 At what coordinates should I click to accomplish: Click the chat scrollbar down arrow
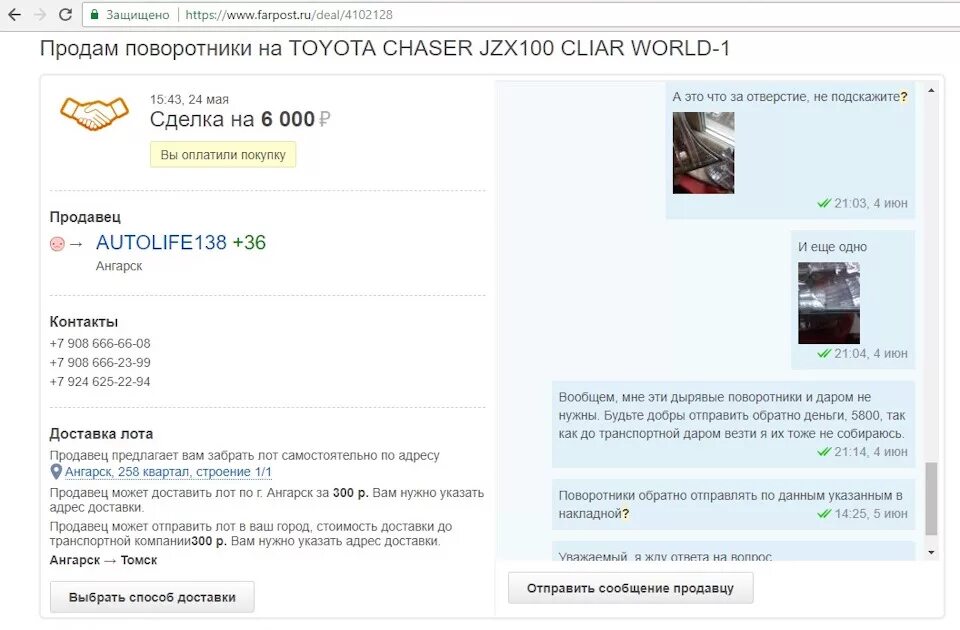(x=931, y=552)
